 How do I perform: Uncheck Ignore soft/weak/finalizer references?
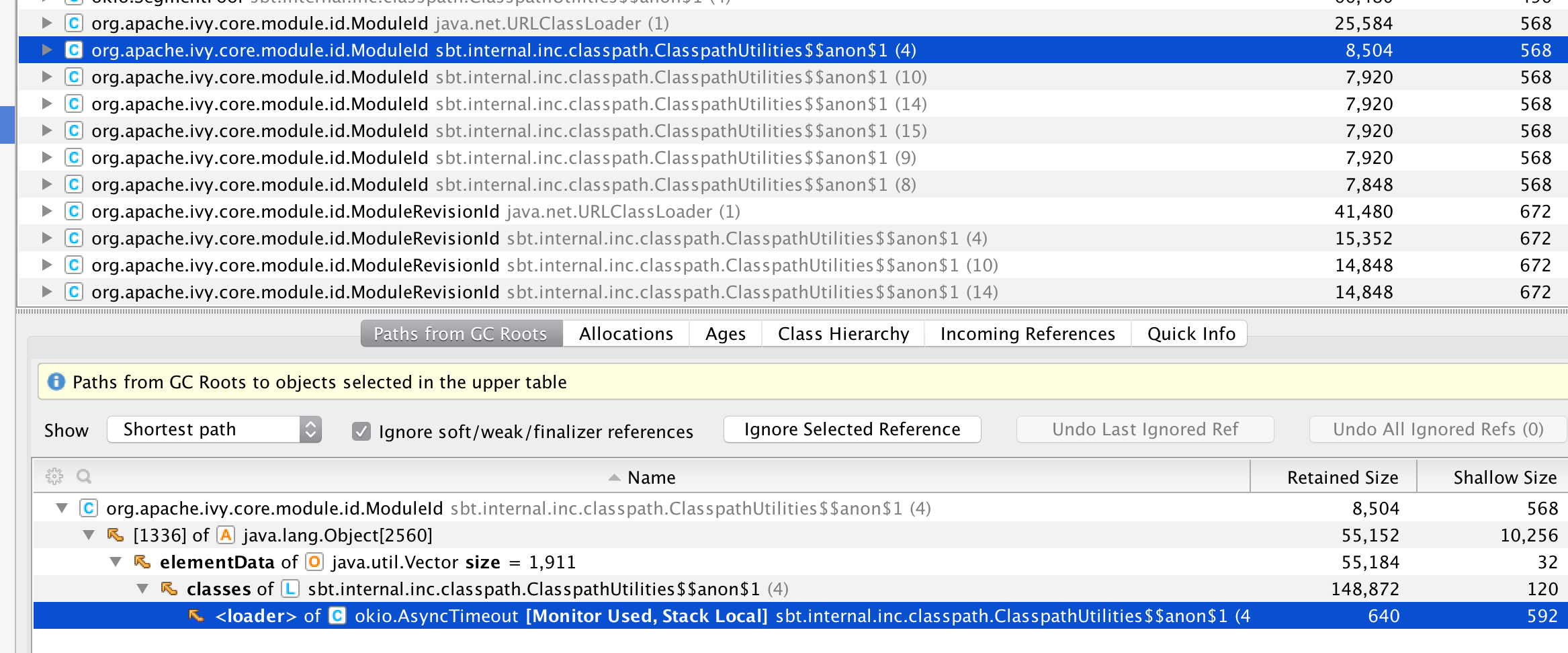pyautogui.click(x=363, y=431)
